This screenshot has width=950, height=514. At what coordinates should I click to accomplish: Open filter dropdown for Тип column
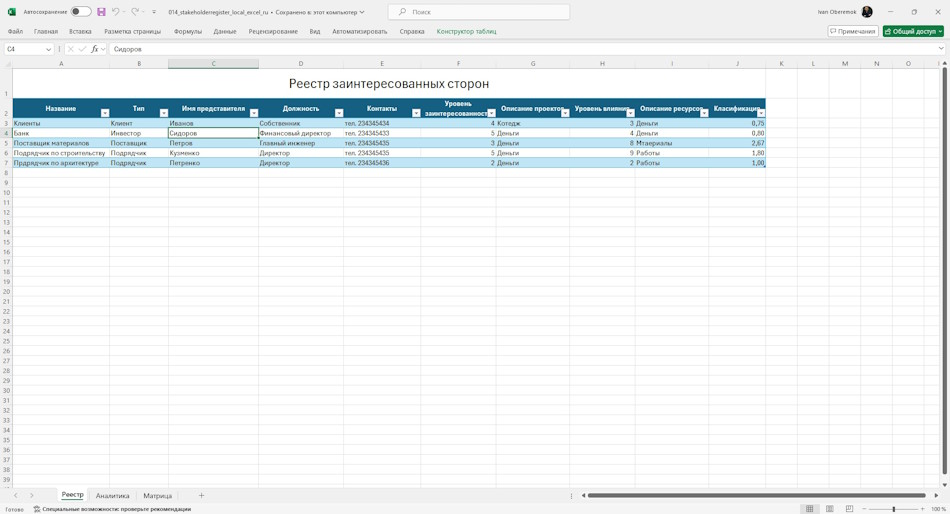coord(164,113)
